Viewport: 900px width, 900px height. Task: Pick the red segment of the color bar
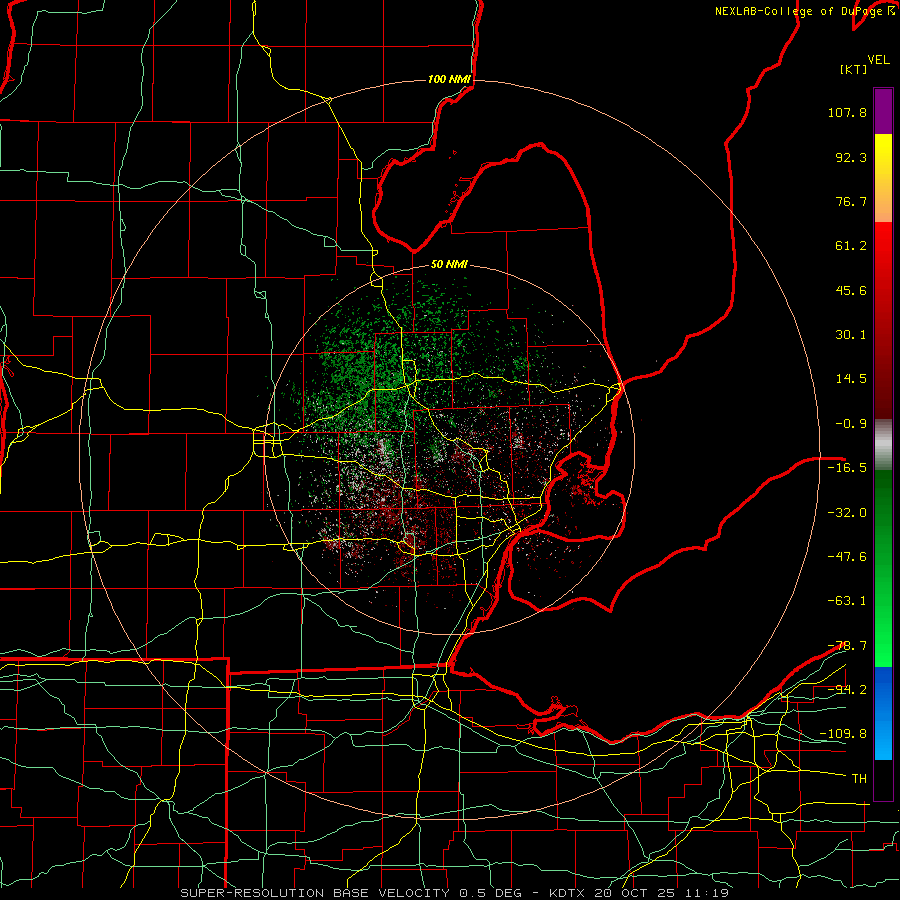point(883,320)
